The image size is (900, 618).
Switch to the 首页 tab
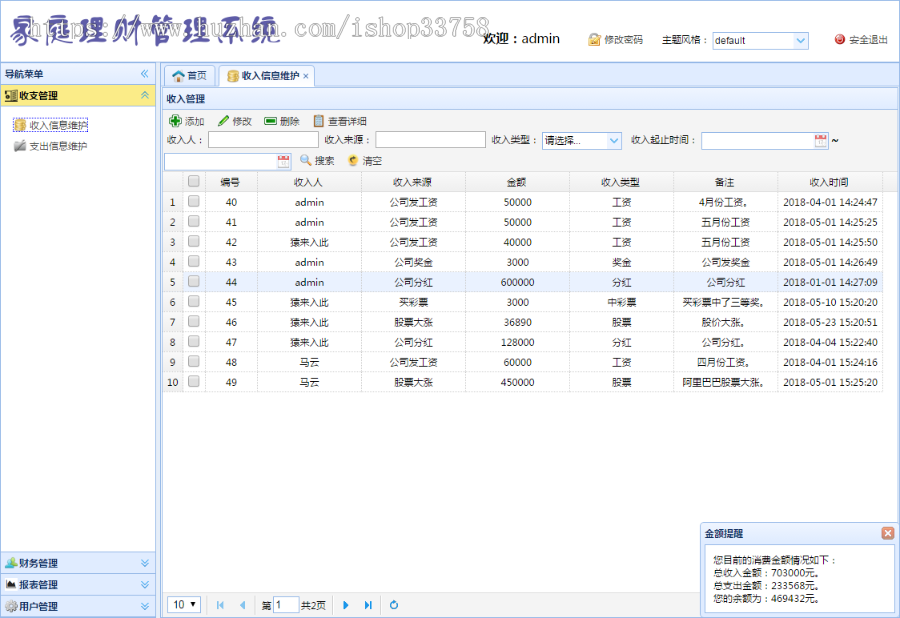tap(189, 74)
